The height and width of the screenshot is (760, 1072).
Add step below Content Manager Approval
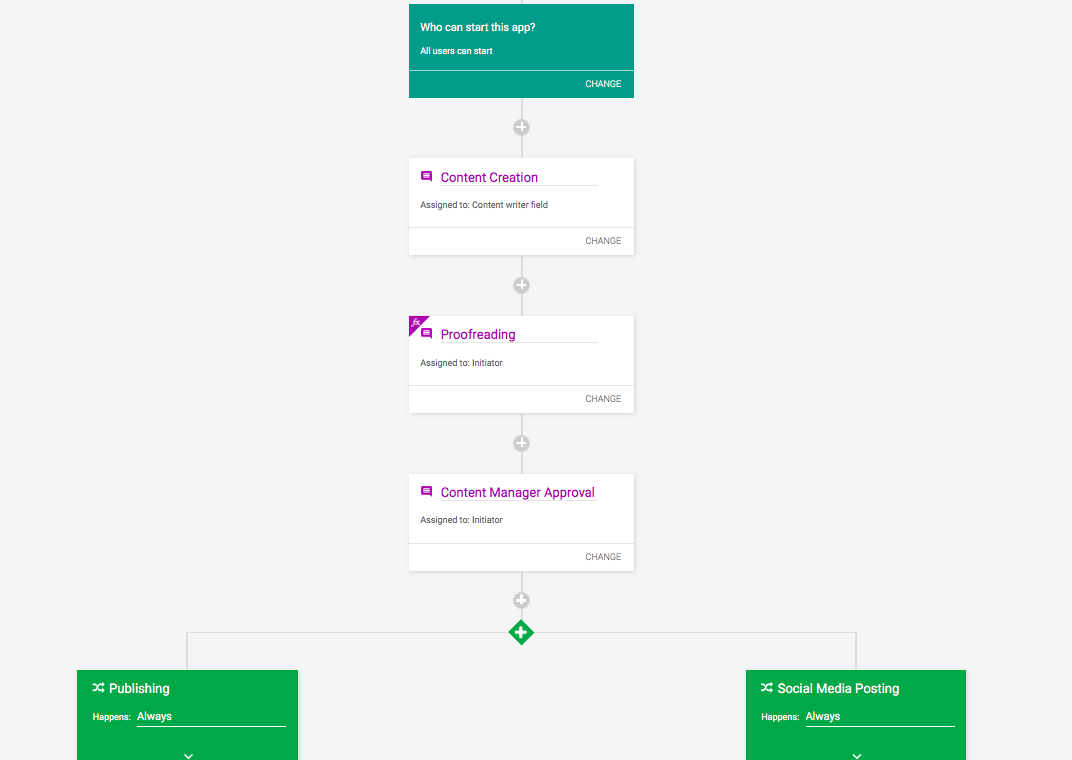pyautogui.click(x=521, y=600)
